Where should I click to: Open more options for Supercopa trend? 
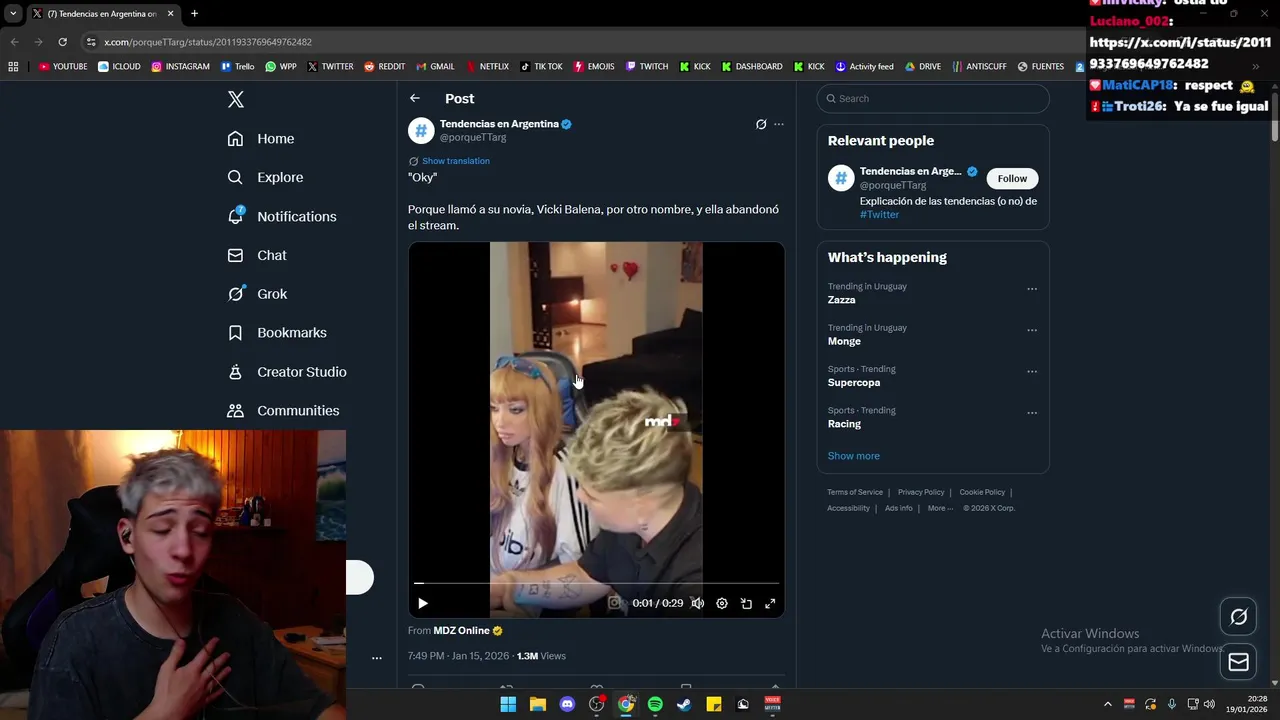click(1032, 371)
